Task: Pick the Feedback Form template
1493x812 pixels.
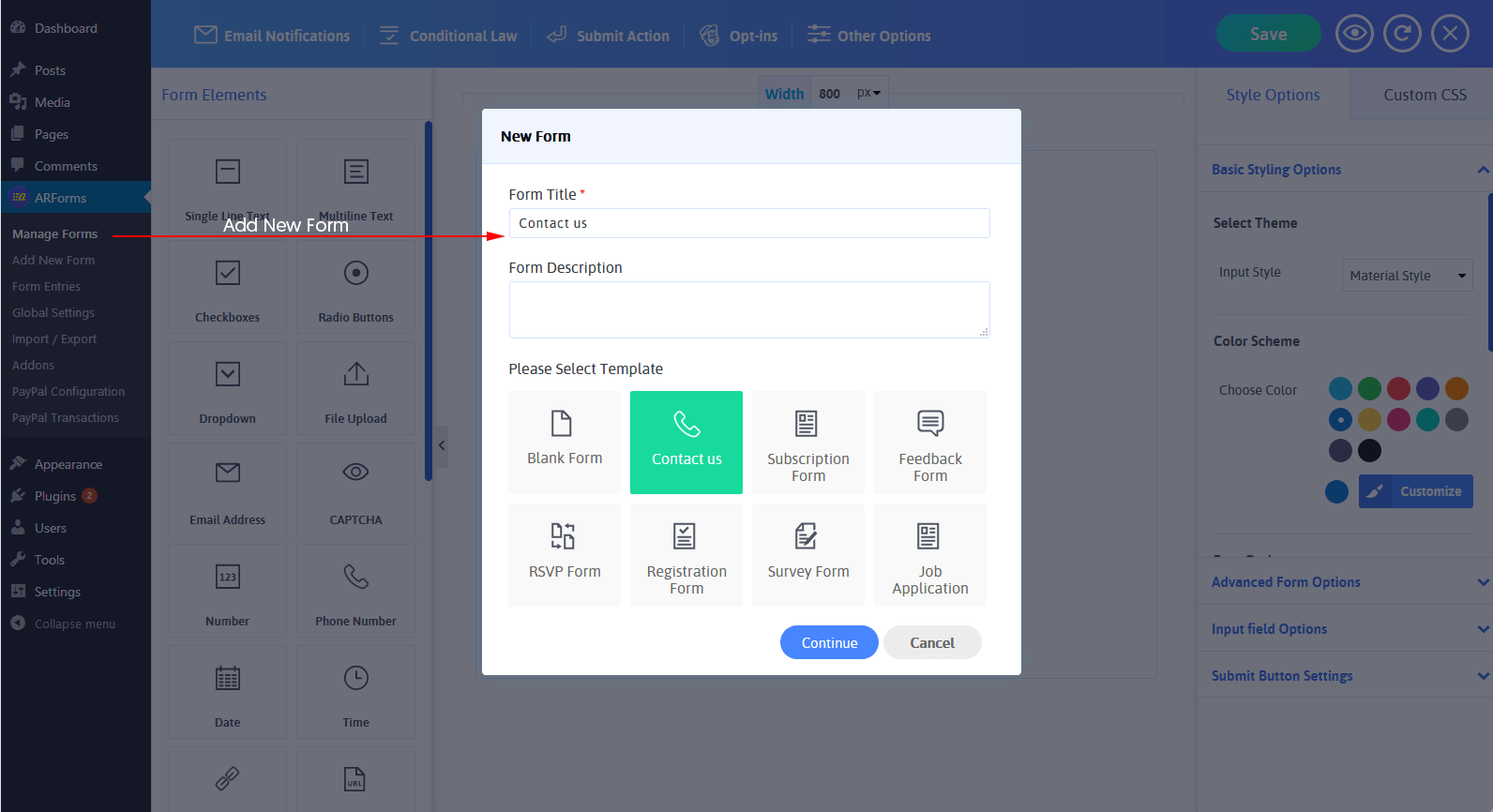Action: point(929,442)
